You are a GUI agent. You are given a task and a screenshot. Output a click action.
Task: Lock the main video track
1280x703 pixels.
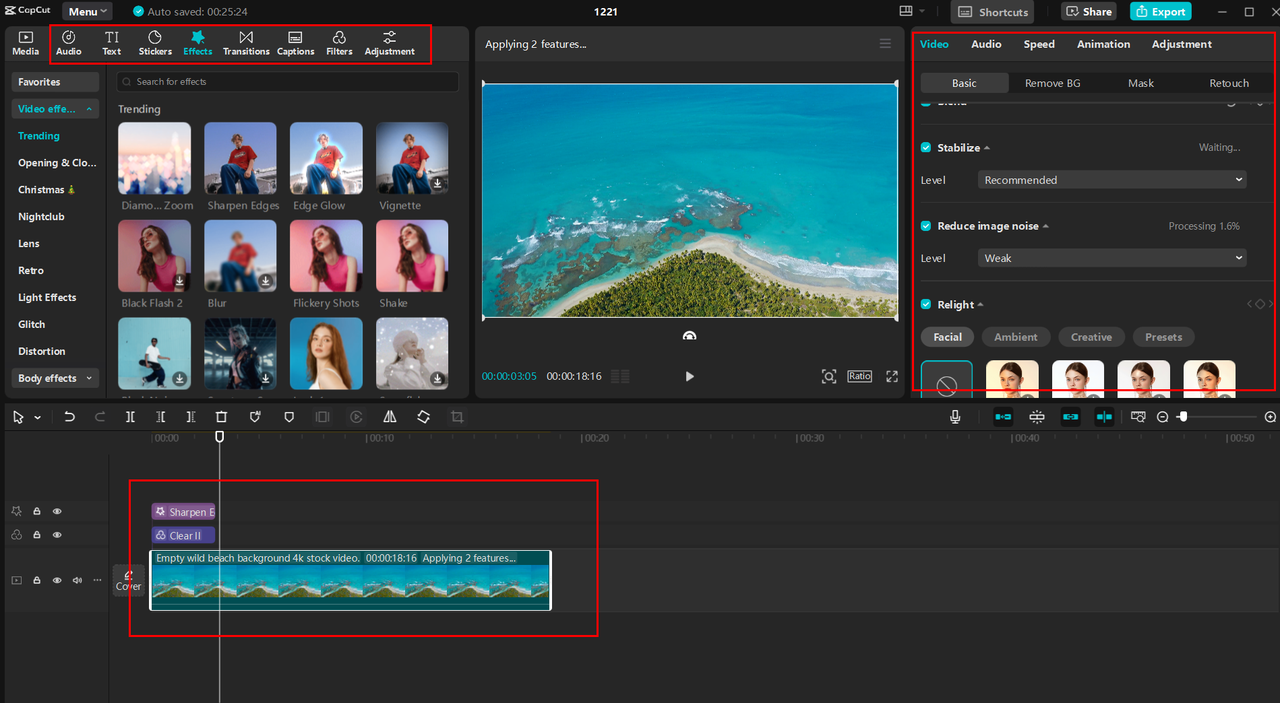tap(37, 580)
